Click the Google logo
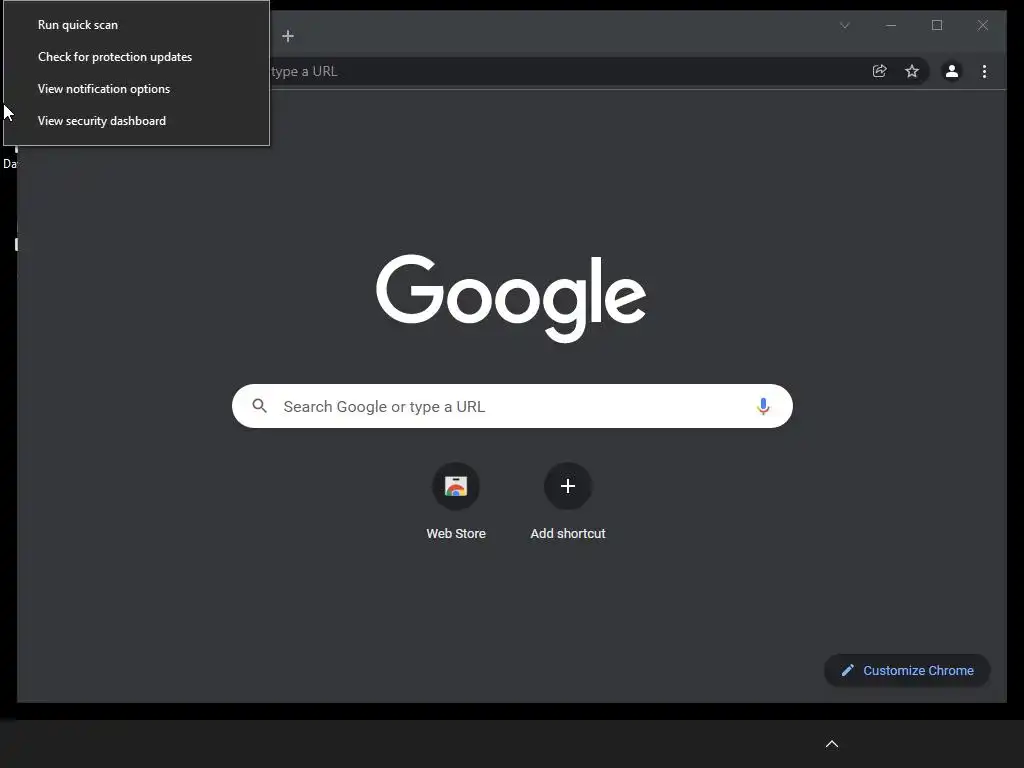 click(511, 298)
